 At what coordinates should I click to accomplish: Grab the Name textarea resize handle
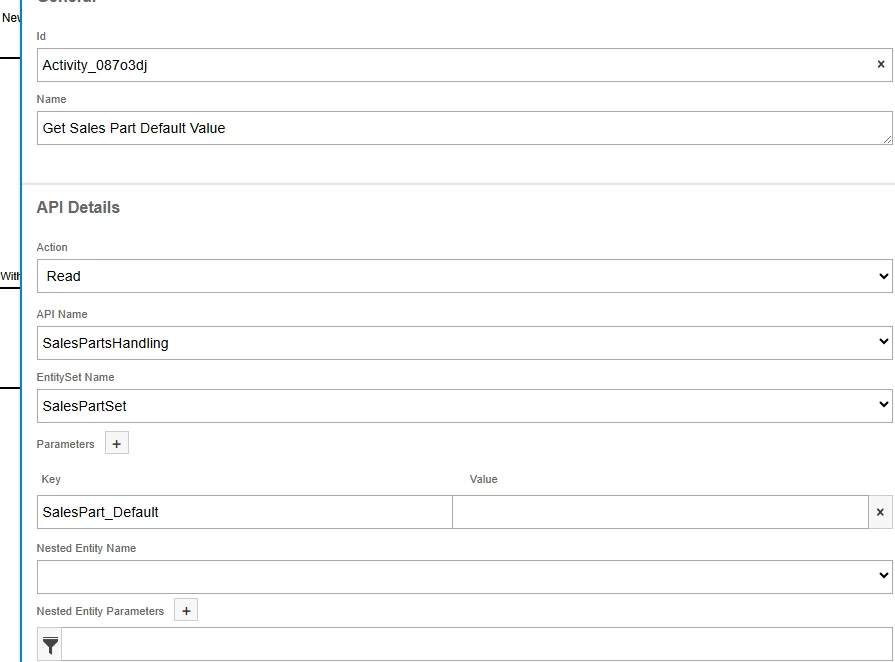(887, 139)
